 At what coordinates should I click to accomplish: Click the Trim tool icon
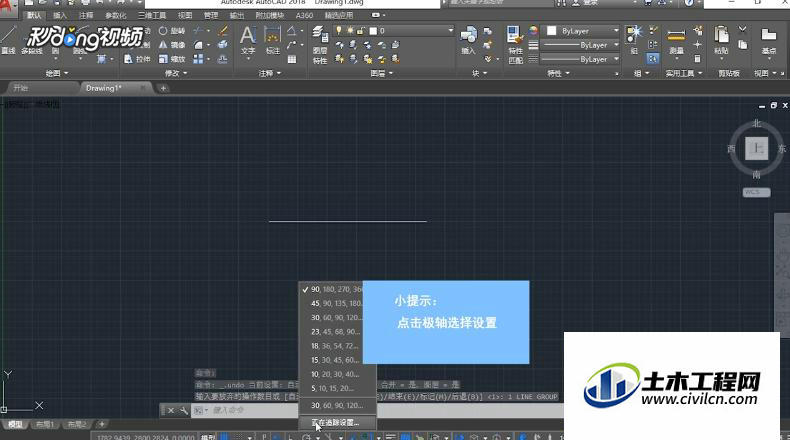199,31
